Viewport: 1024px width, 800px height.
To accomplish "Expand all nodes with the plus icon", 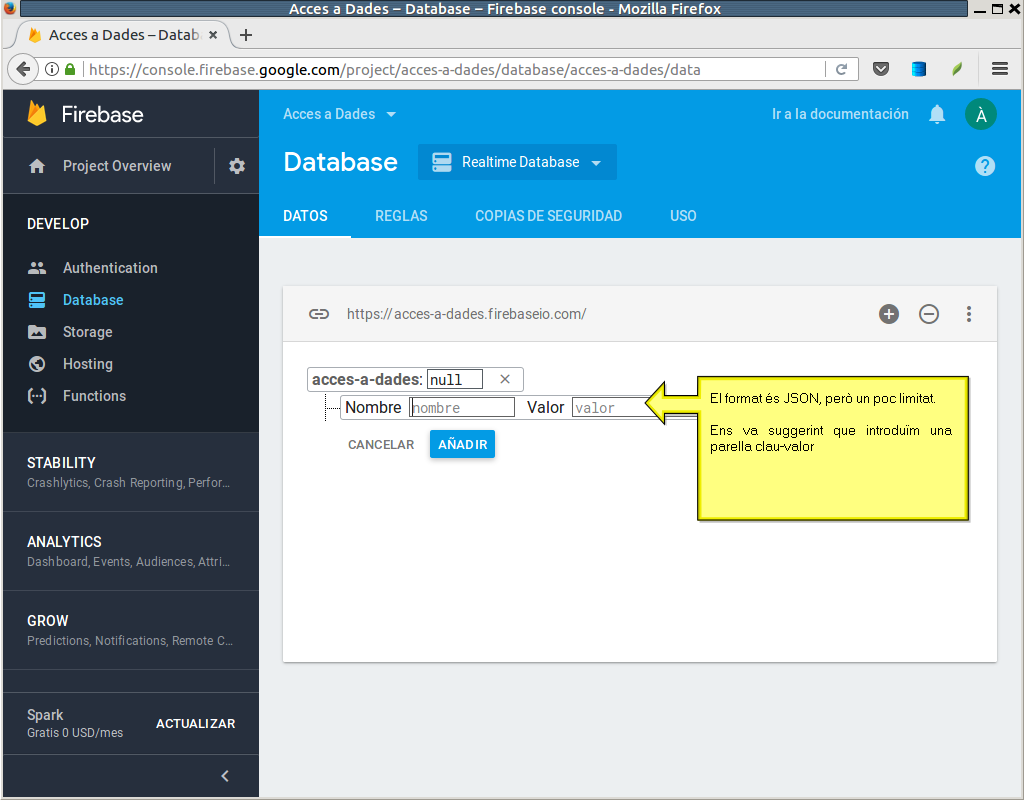I will point(888,314).
